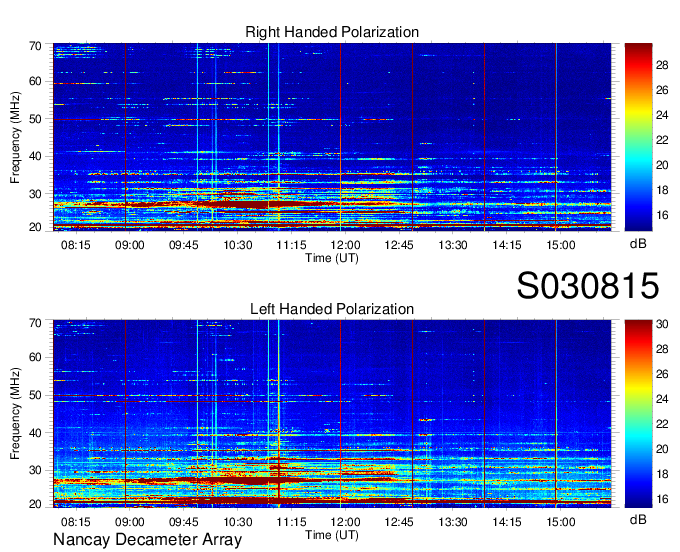Click Time (UT) label under Left Handed plot

point(332,535)
